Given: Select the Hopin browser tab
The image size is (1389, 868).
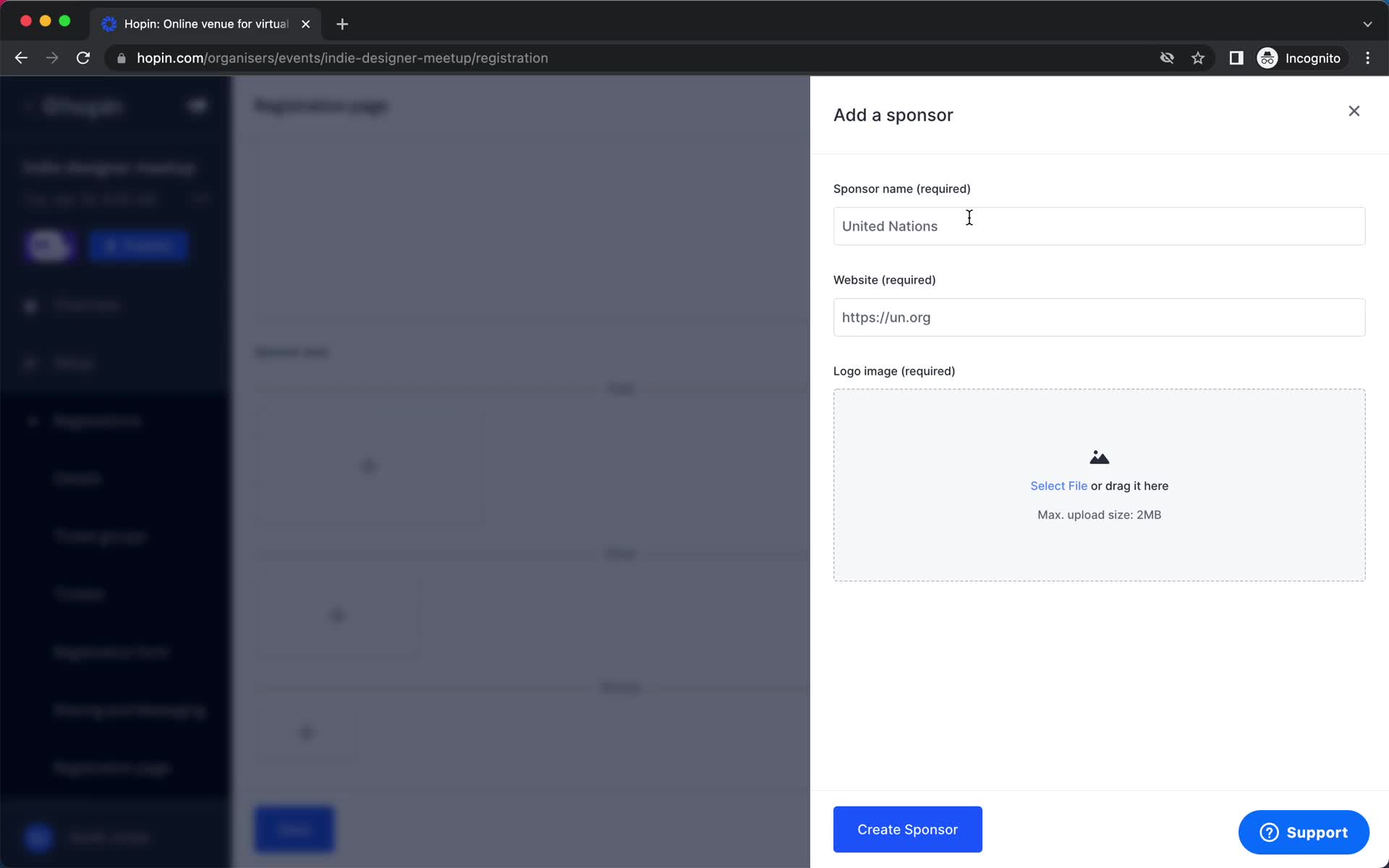Looking at the screenshot, I should [x=205, y=24].
